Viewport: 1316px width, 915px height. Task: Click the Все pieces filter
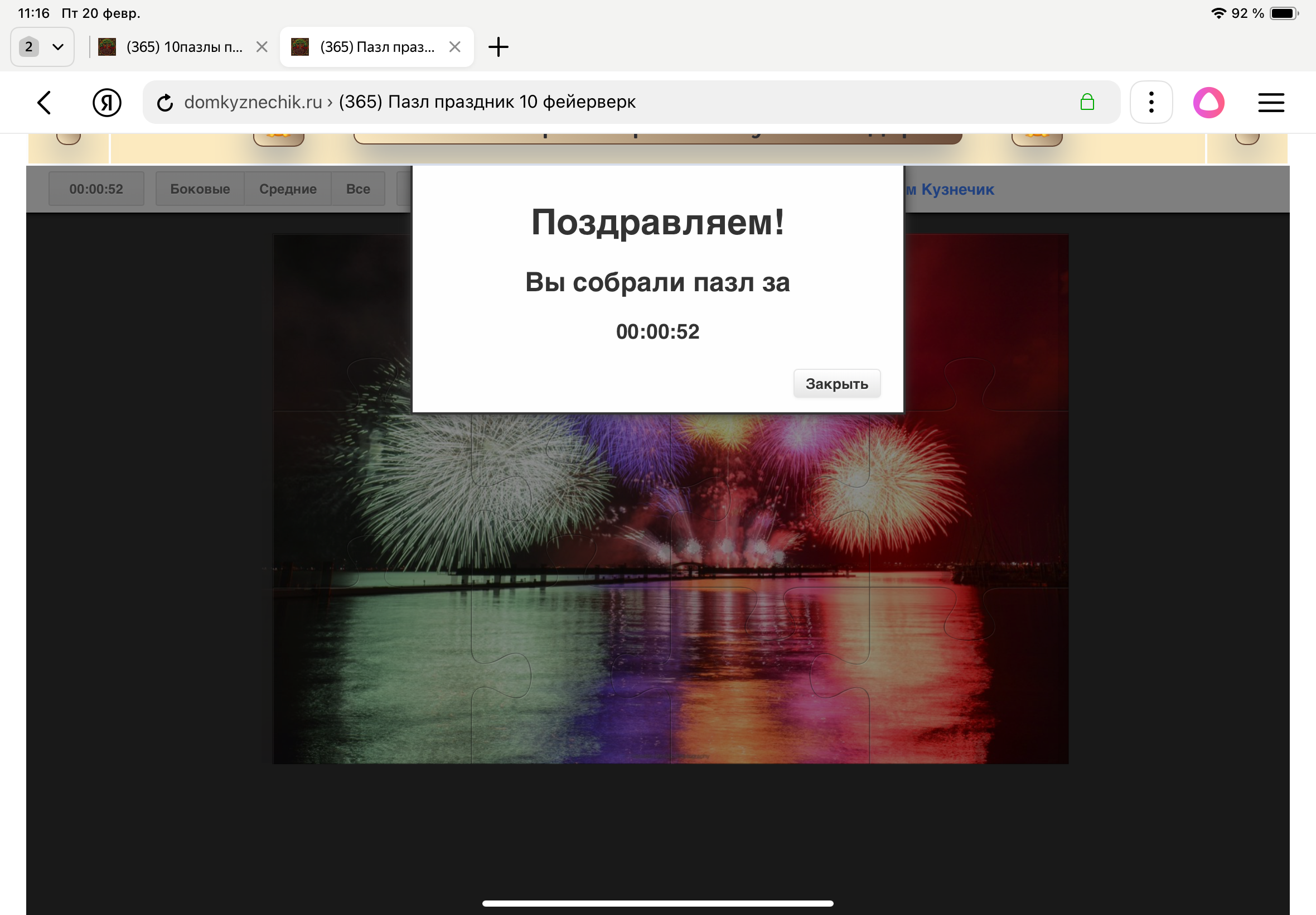[x=358, y=189]
